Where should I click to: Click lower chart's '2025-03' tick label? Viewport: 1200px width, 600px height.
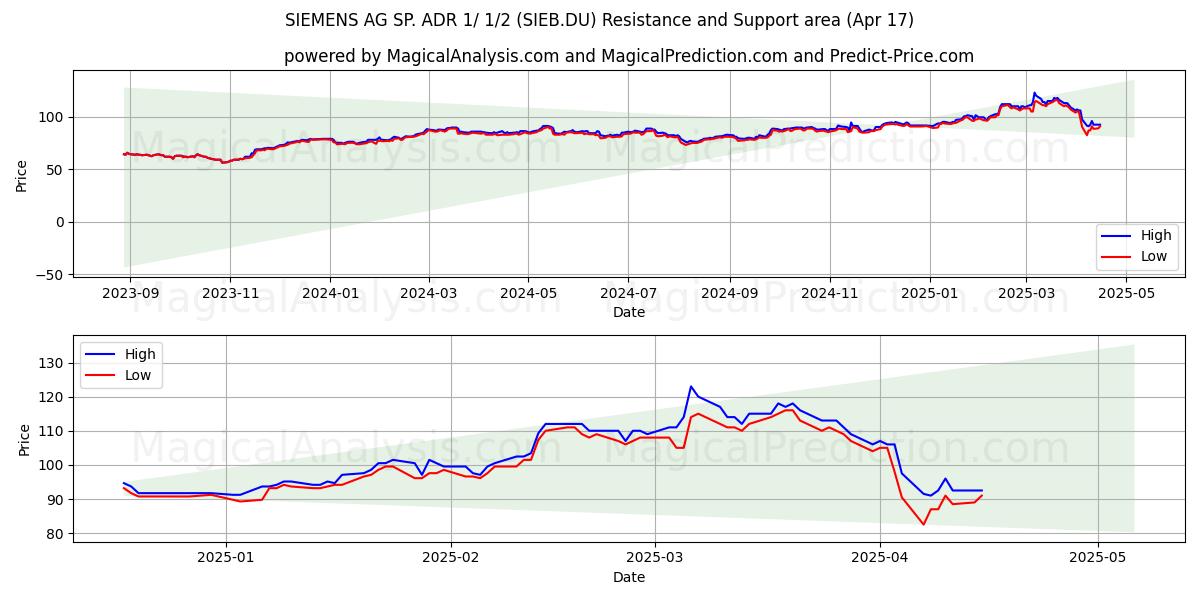655,559
